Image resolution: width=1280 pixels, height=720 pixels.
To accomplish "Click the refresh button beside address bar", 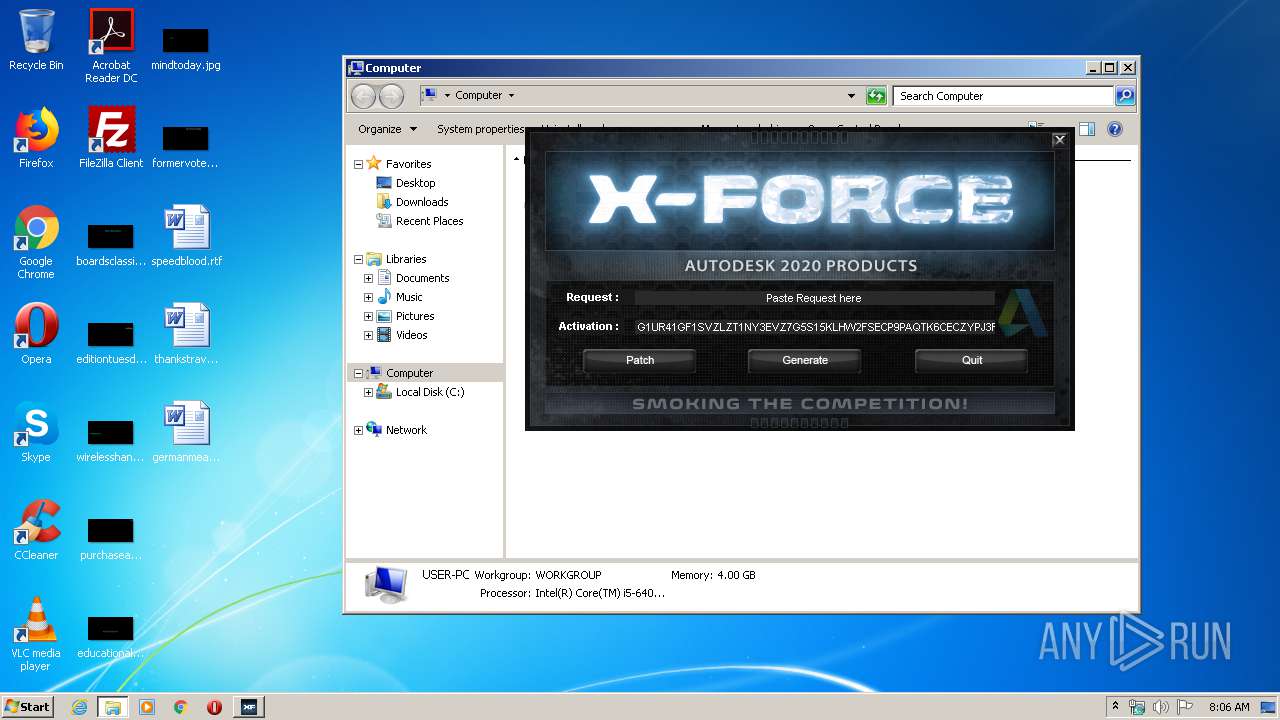I will point(876,96).
